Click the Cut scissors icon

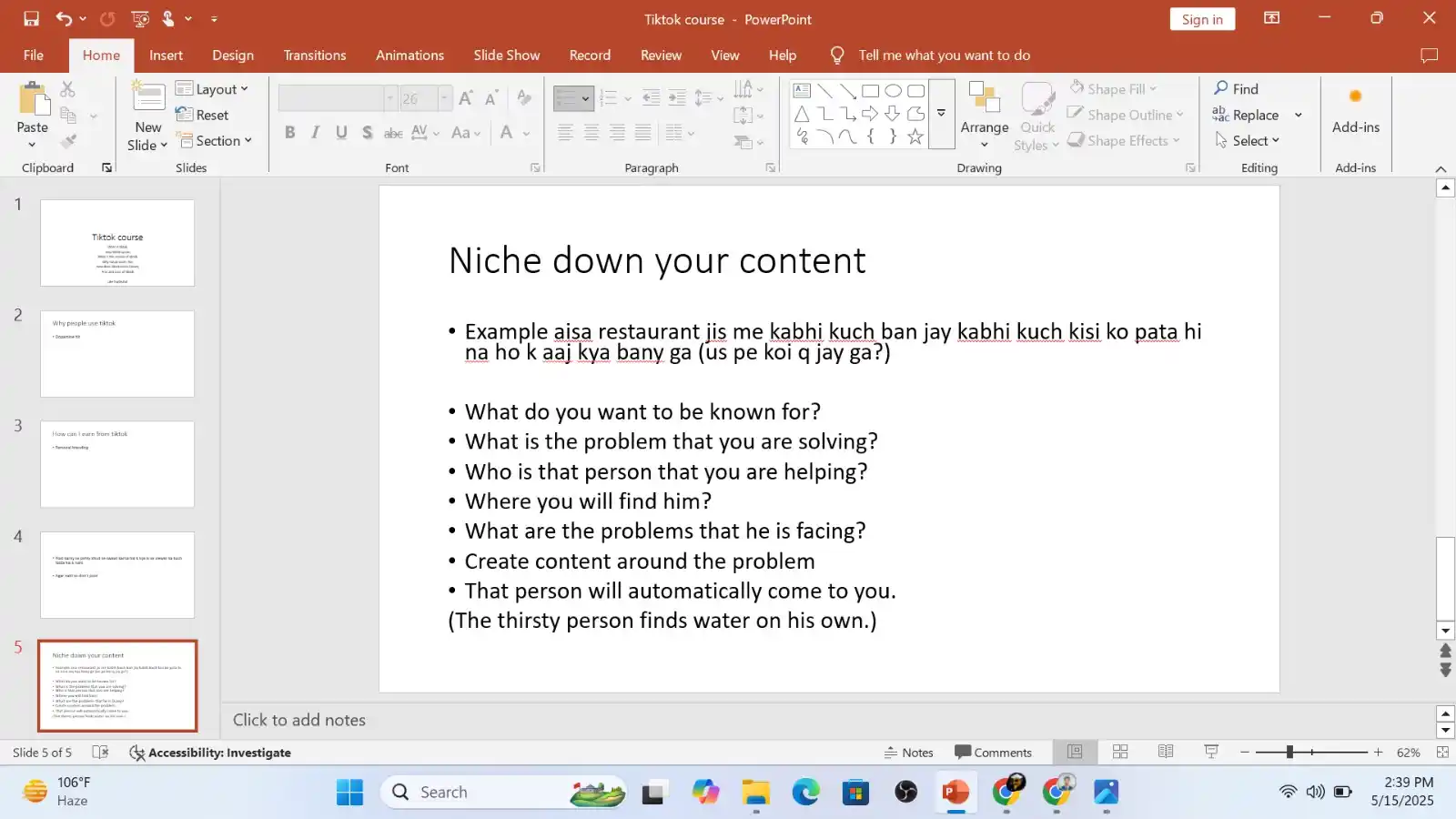(68, 89)
